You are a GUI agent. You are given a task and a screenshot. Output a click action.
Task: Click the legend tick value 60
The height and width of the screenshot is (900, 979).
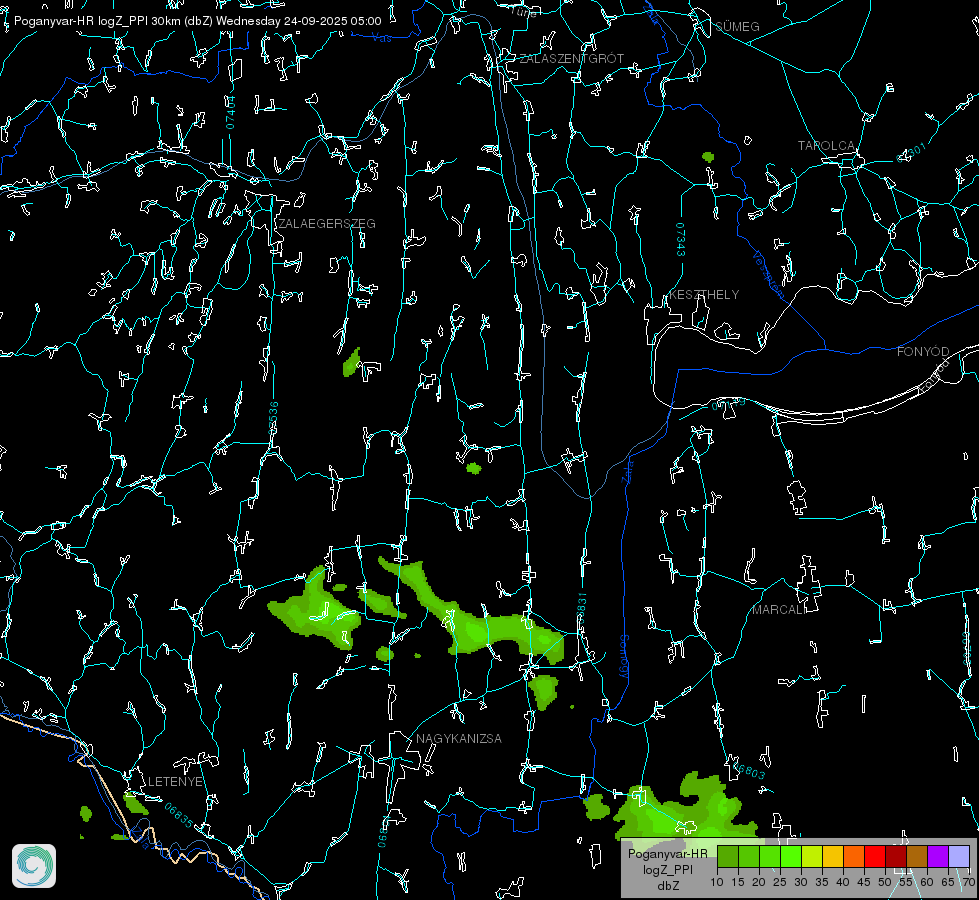point(927,882)
